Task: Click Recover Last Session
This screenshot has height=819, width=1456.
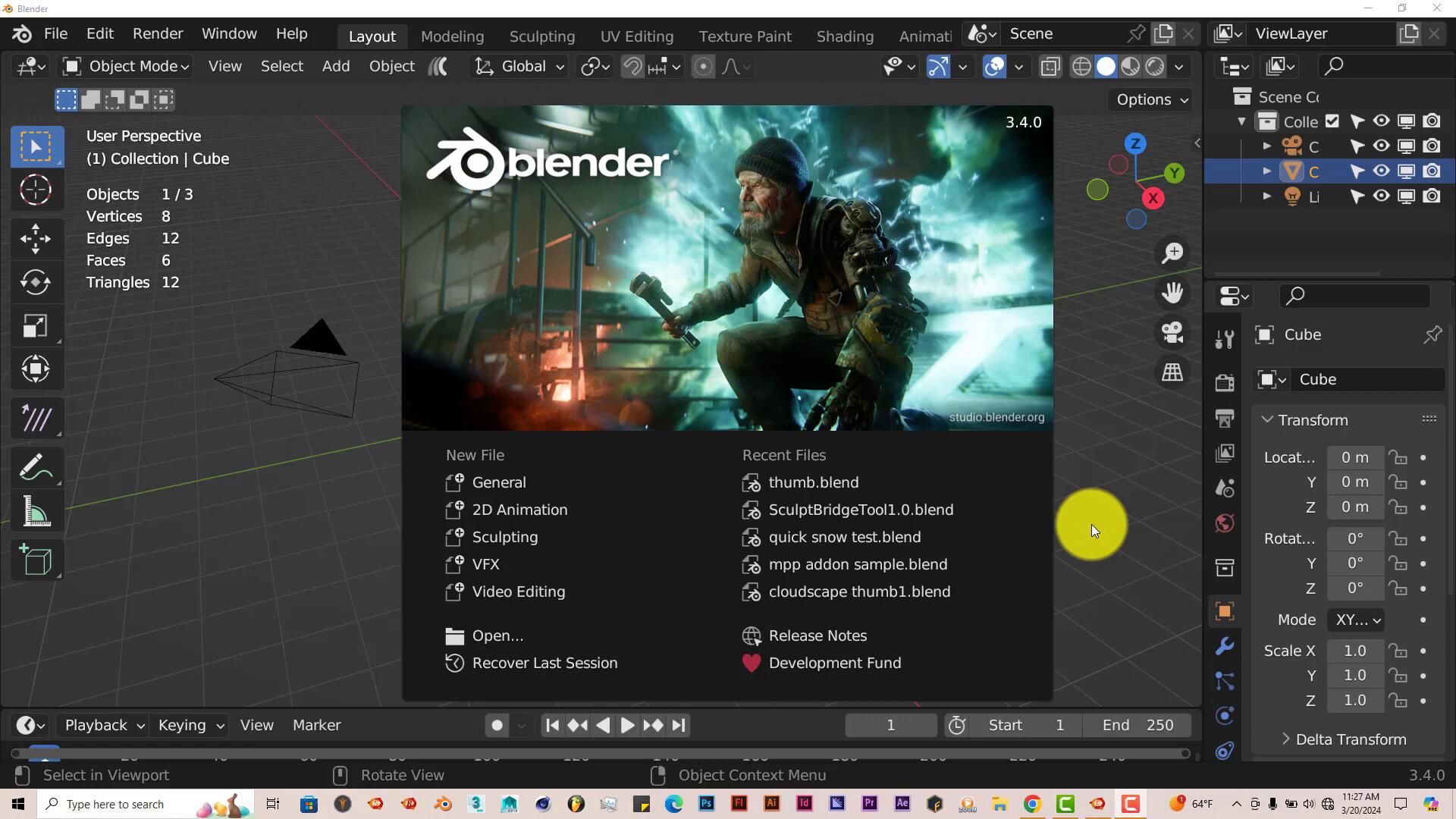Action: (x=544, y=663)
